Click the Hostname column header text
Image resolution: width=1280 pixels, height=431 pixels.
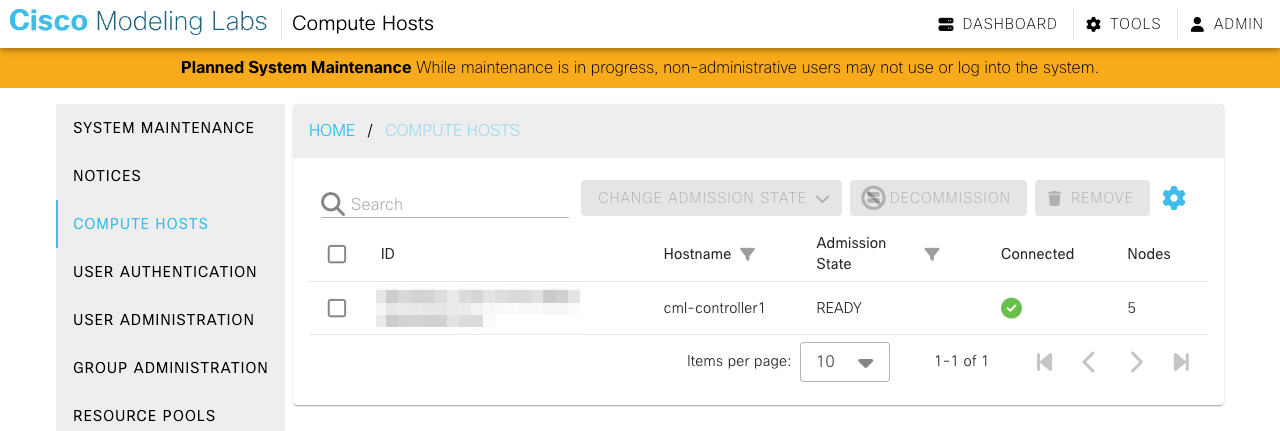click(x=697, y=254)
